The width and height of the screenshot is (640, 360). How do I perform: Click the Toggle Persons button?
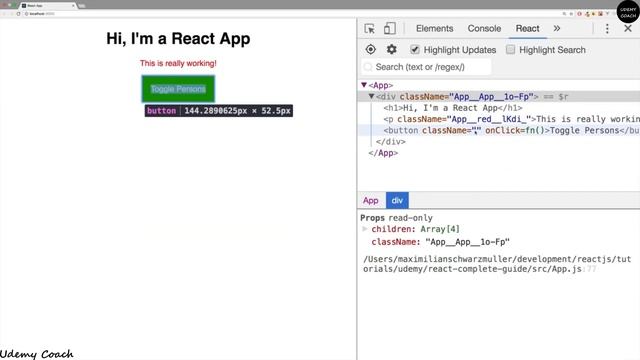178,89
